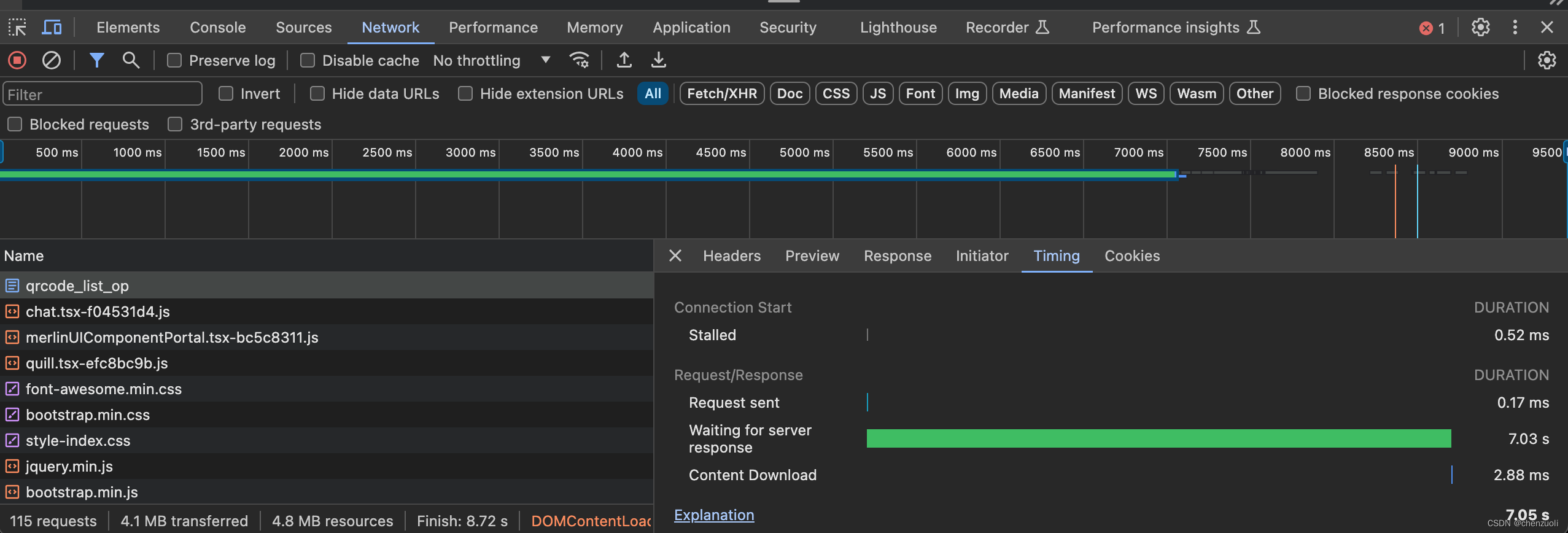Screen dimensions: 1568x533
Task: Open the No throttling dropdown
Action: click(491, 60)
